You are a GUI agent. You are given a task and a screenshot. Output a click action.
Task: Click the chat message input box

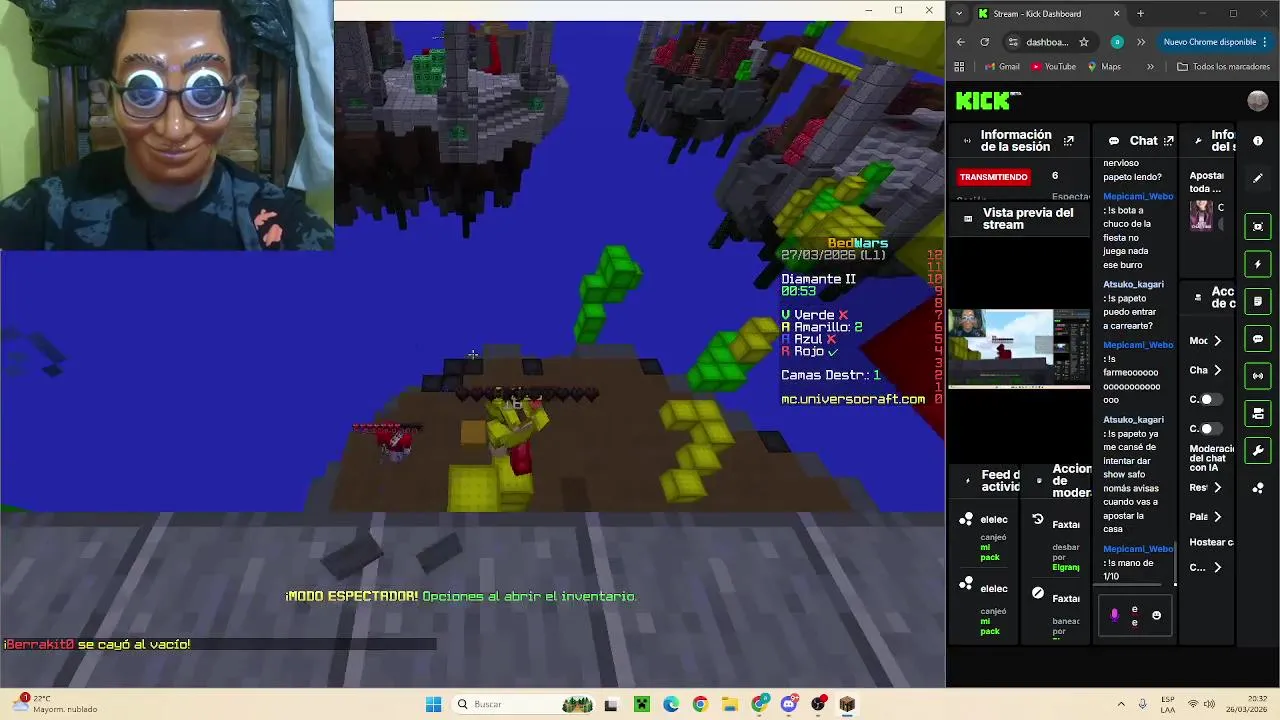click(1135, 615)
